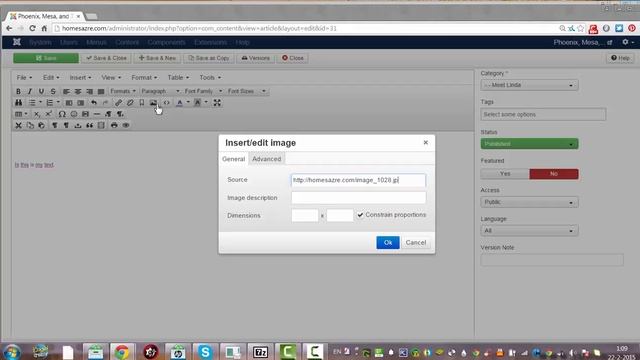Click the Copy icon in editor toolbar
Screen dimensions: 640x360
pos(30,126)
